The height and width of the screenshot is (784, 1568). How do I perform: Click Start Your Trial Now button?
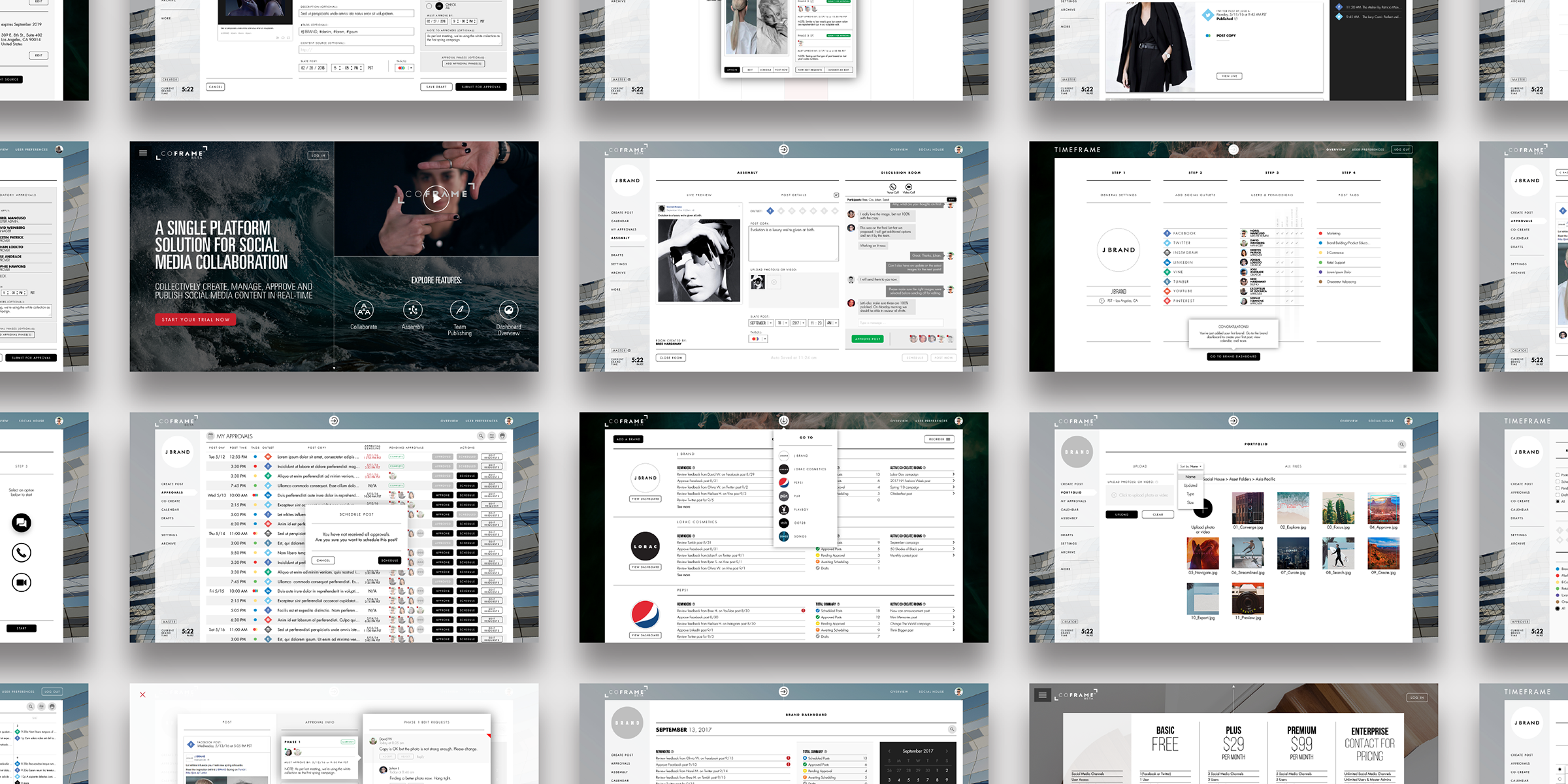point(195,319)
